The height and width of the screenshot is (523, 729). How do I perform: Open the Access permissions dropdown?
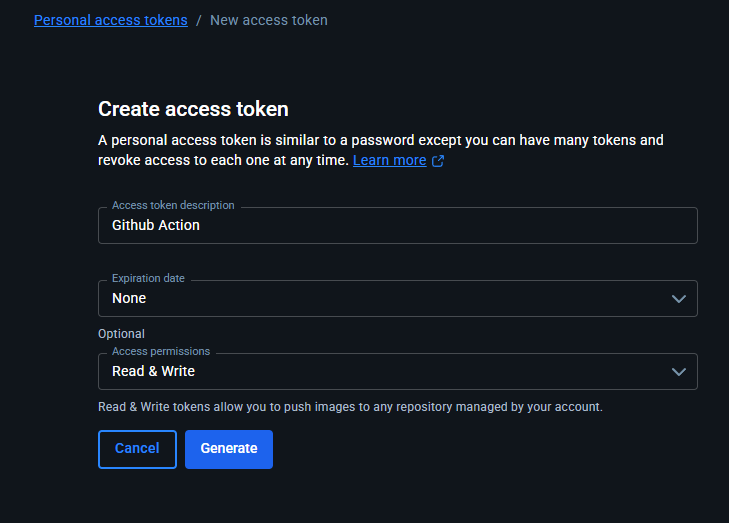[397, 372]
